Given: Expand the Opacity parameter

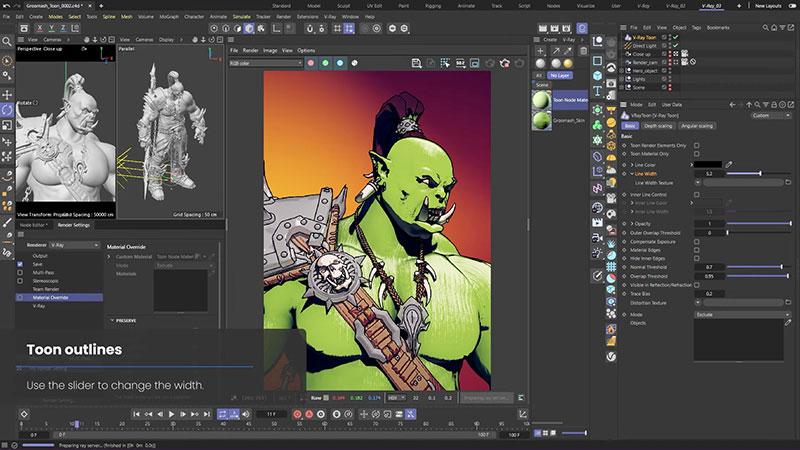Looking at the screenshot, I should (632, 223).
